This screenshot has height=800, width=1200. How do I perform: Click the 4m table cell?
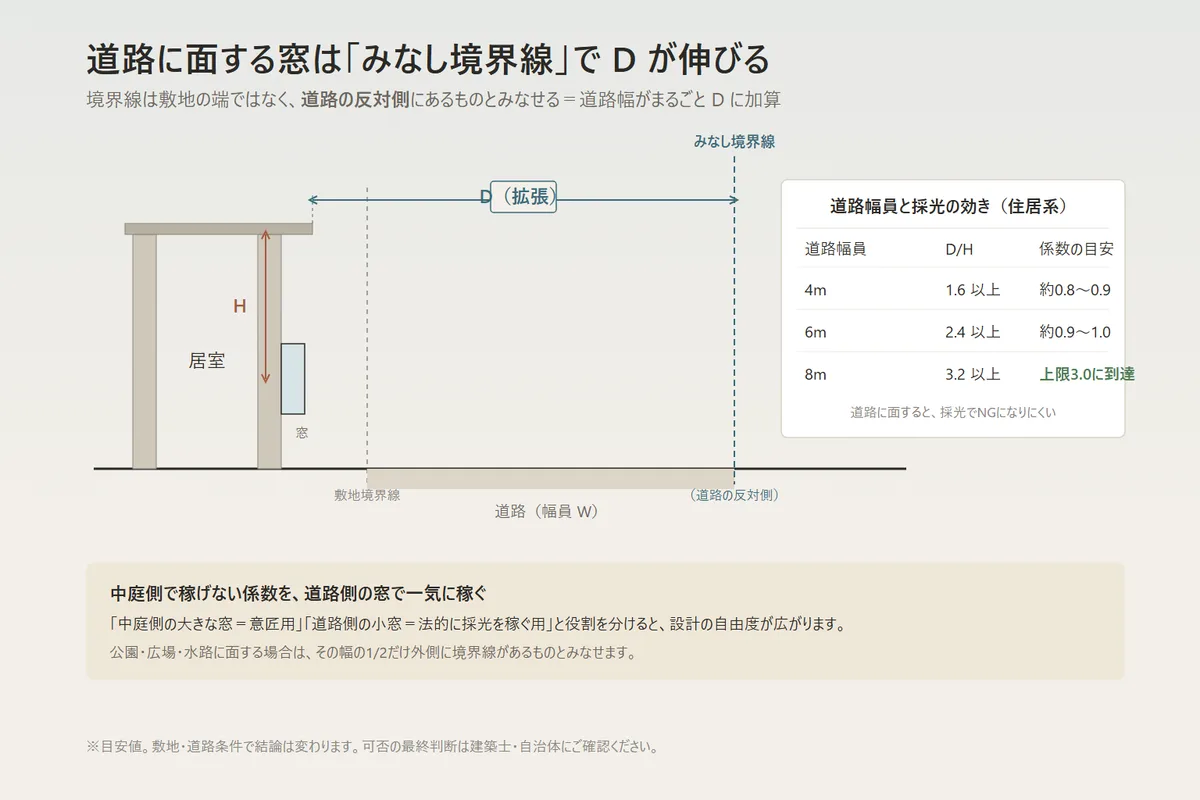[816, 291]
